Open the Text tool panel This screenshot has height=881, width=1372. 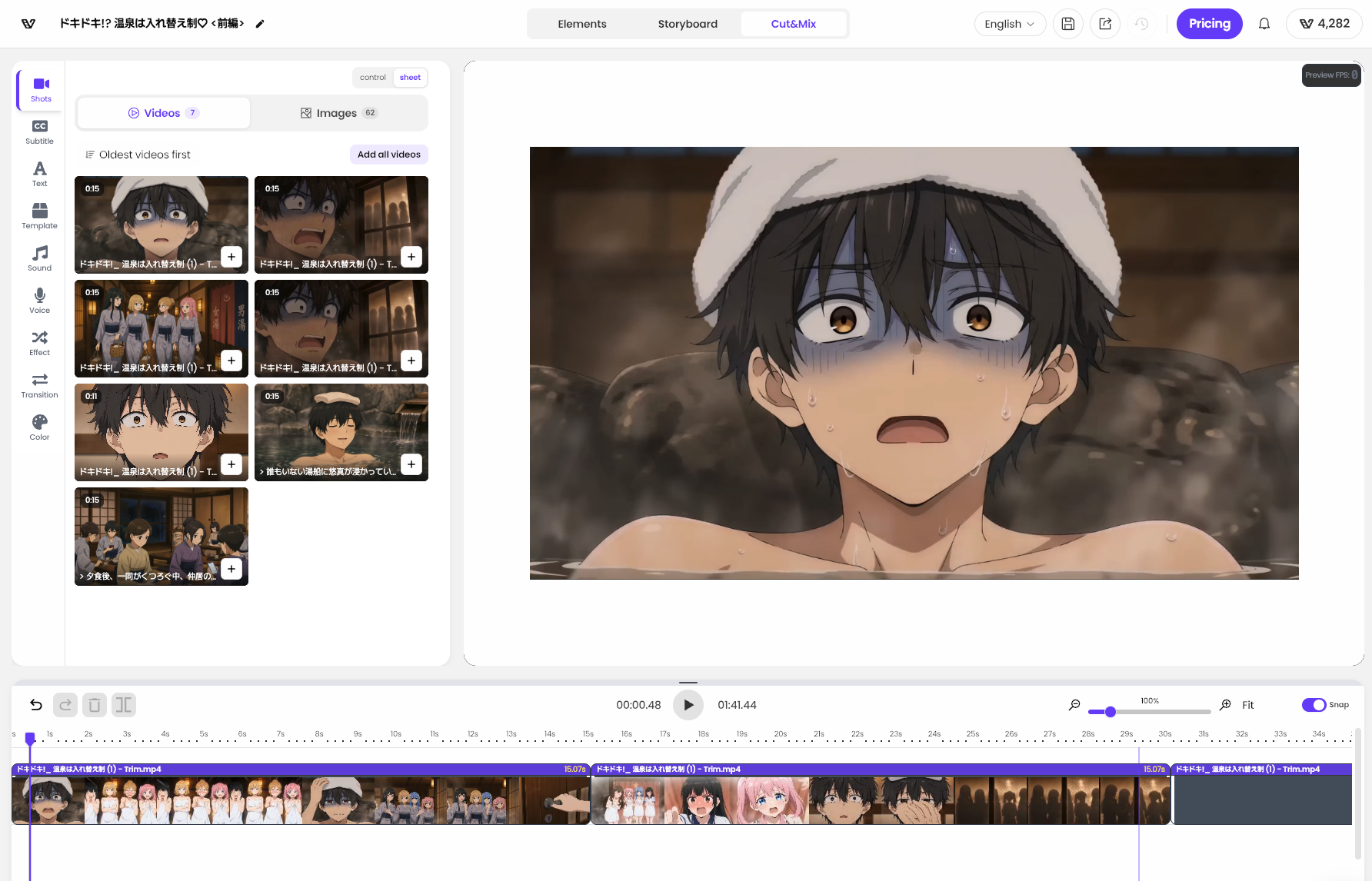(40, 174)
